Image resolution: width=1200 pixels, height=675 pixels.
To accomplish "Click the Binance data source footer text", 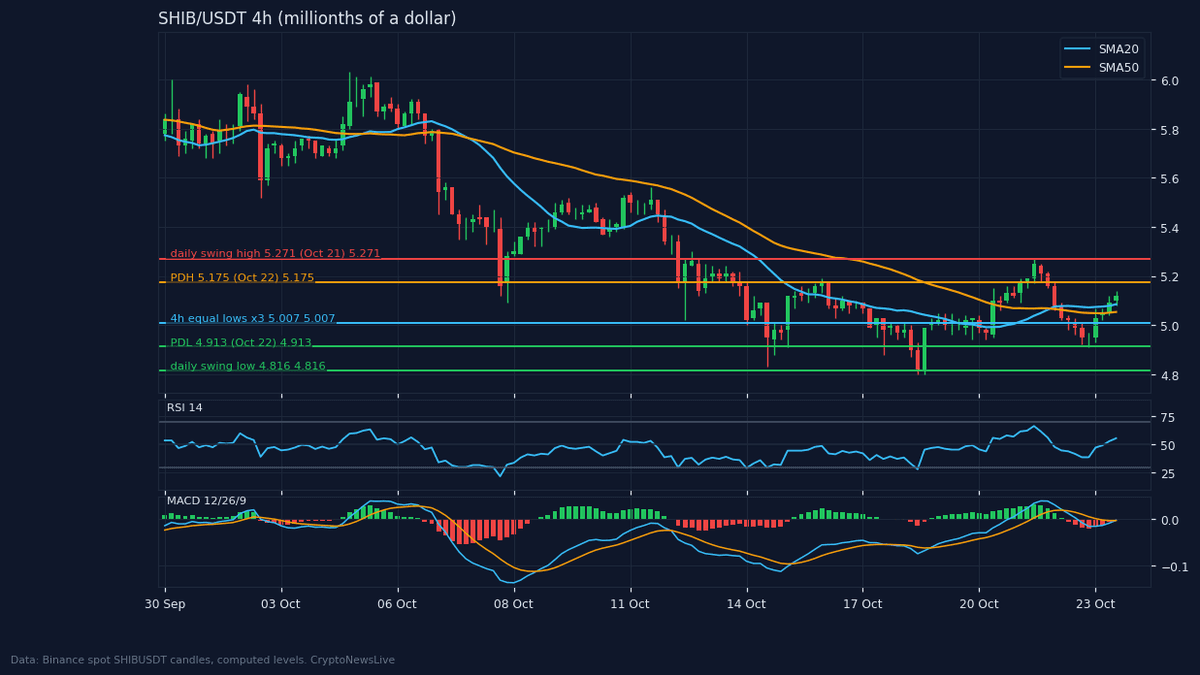I will coord(203,660).
